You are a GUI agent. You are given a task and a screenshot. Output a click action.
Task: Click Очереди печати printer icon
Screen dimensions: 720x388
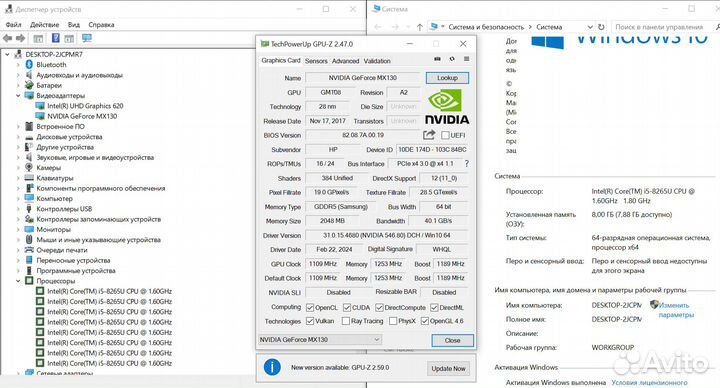point(29,250)
